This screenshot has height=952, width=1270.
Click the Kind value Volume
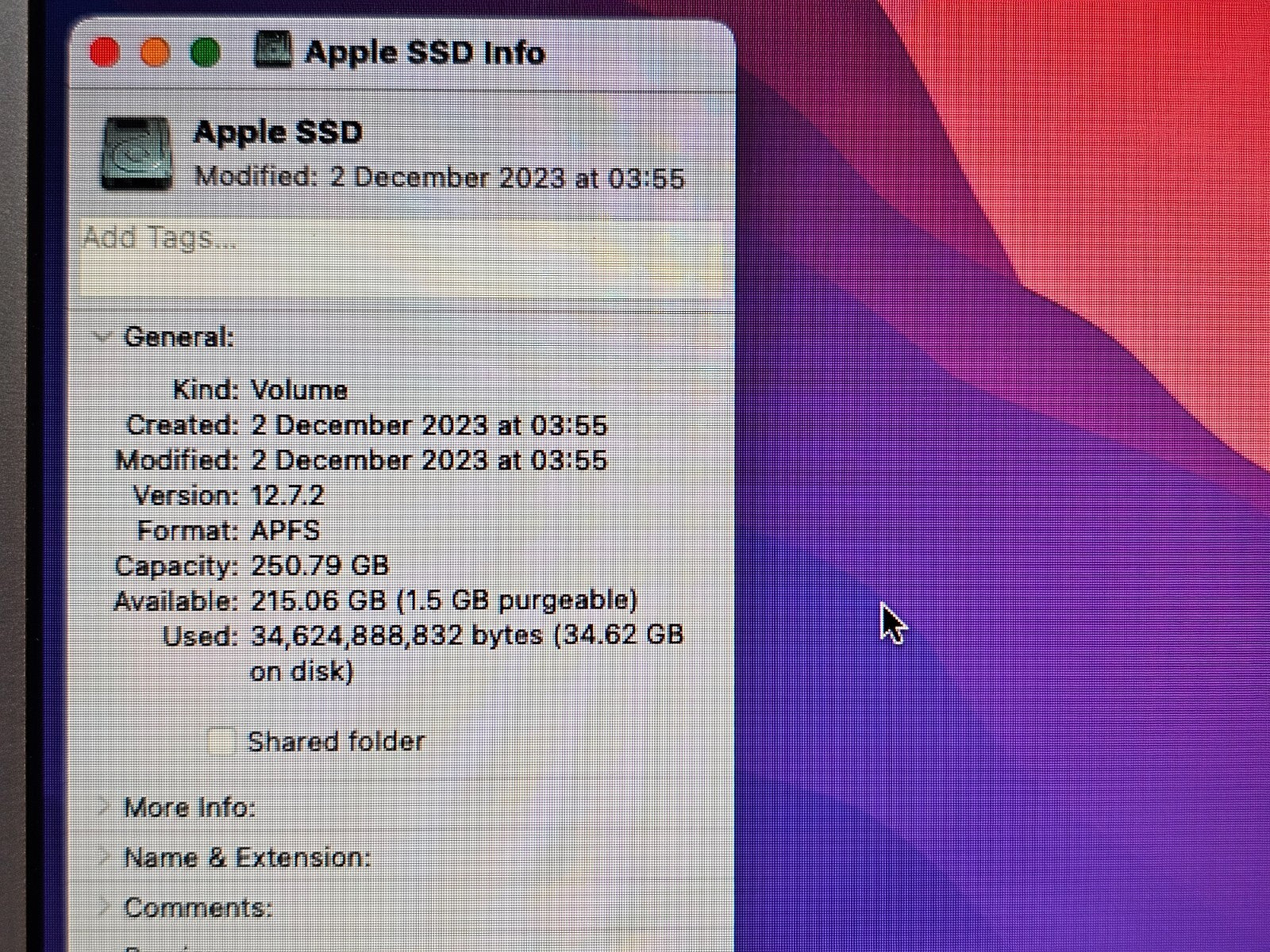(x=298, y=390)
